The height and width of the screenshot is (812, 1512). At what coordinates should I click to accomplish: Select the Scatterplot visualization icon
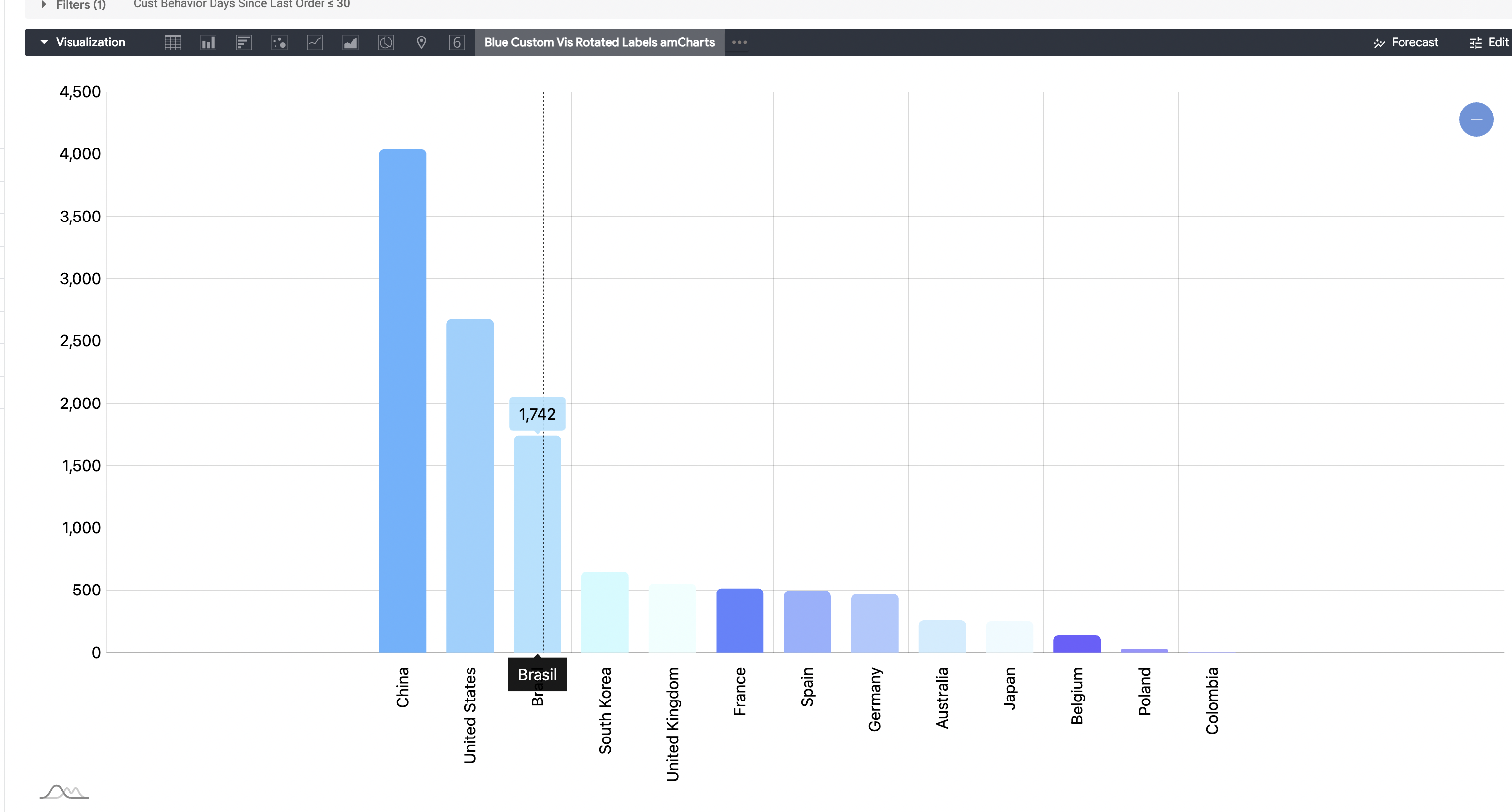pos(280,42)
